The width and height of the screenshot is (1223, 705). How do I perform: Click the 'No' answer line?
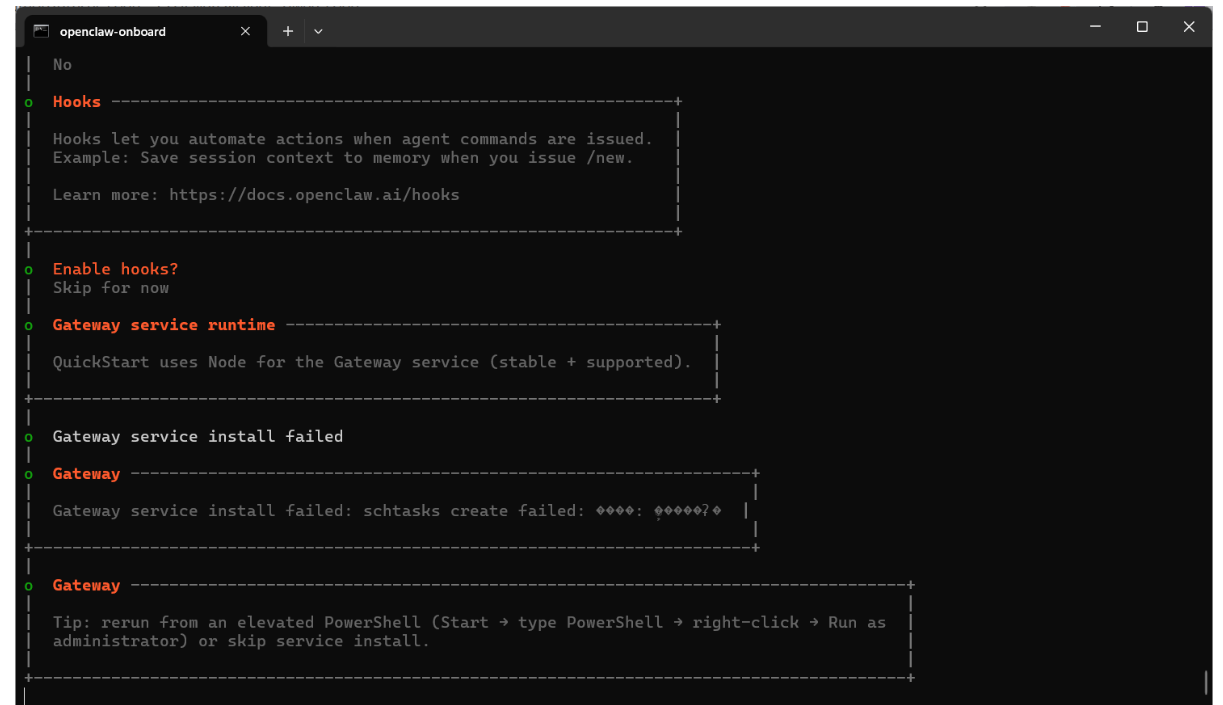coord(62,65)
